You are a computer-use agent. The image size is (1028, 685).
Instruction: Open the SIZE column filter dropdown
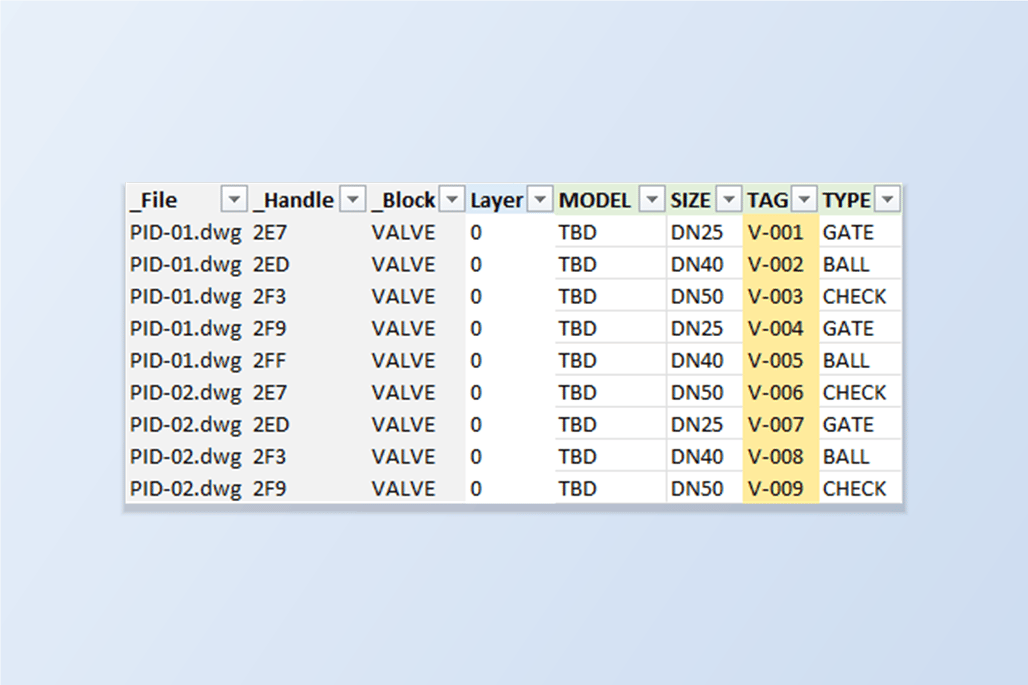pyautogui.click(x=729, y=199)
